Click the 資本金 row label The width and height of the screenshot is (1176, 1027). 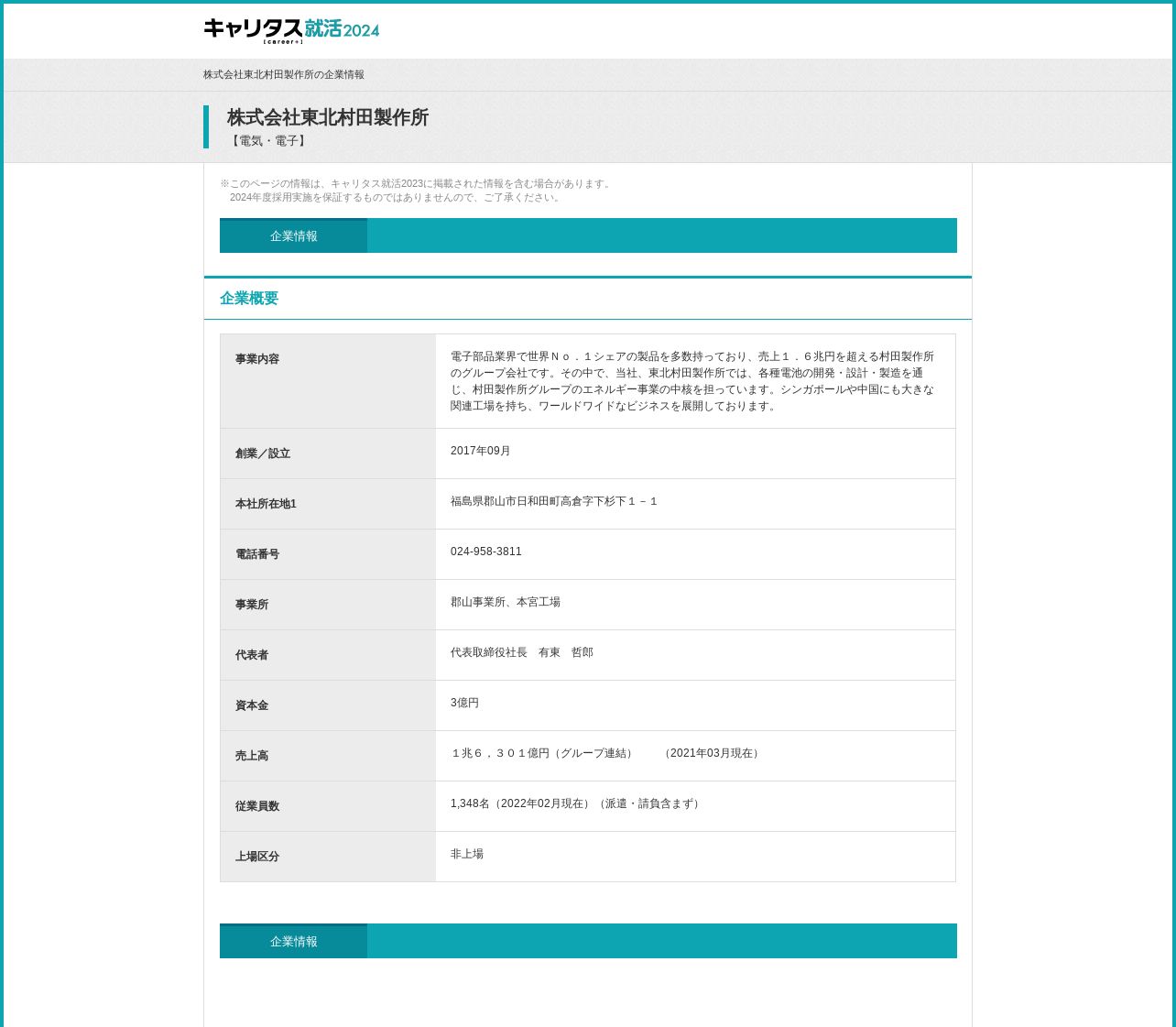[x=252, y=705]
